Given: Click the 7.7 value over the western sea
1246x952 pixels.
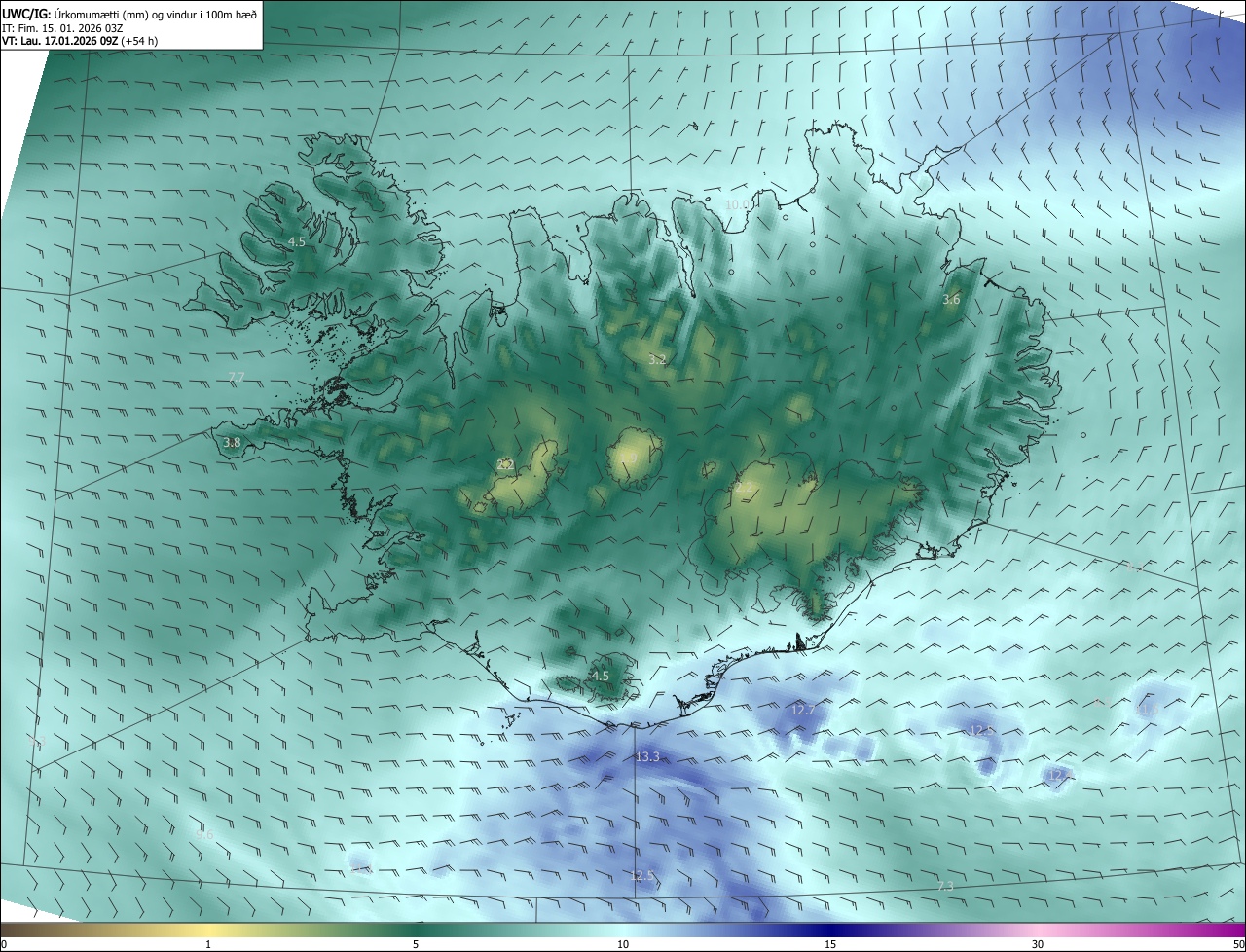Looking at the screenshot, I should pos(236,377).
